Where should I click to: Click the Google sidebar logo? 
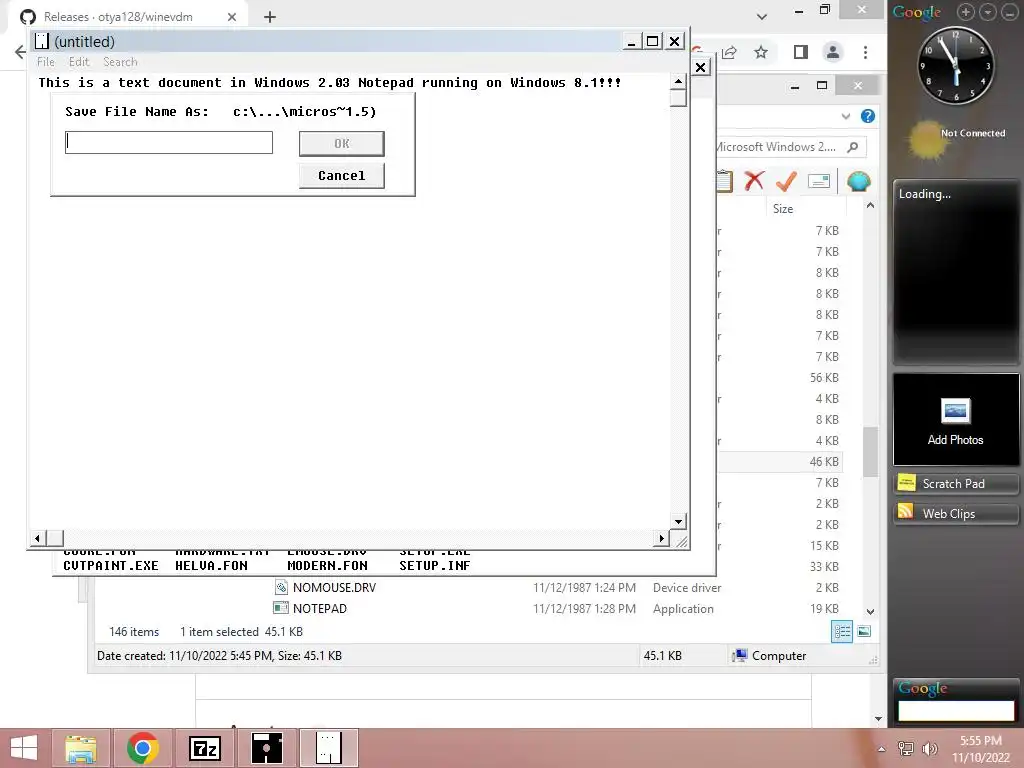(x=917, y=12)
